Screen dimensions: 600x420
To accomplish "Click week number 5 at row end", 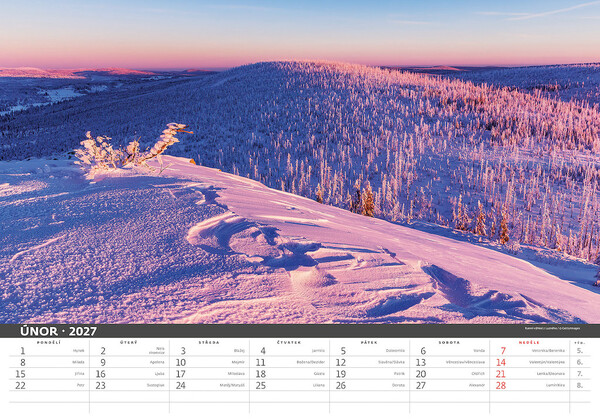I will (x=580, y=350).
